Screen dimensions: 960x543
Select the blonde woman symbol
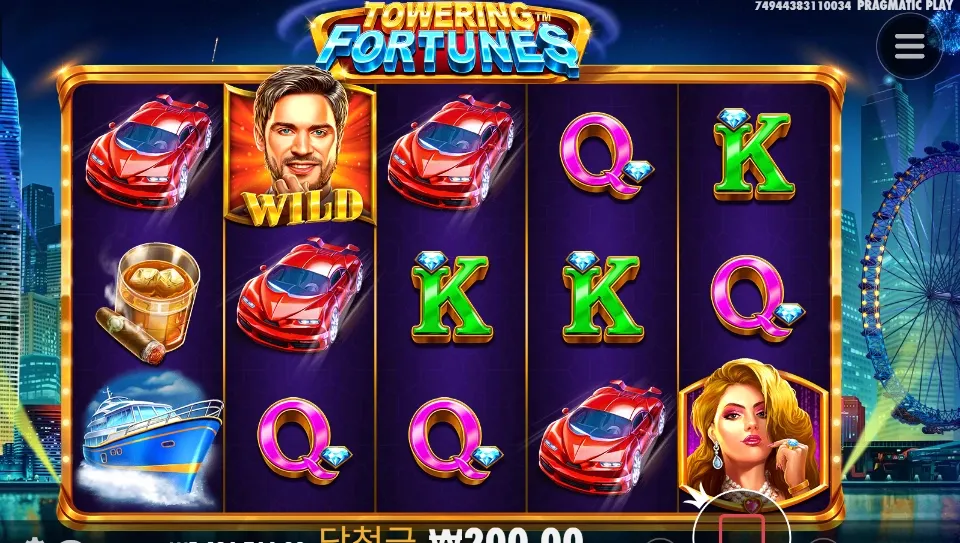754,433
